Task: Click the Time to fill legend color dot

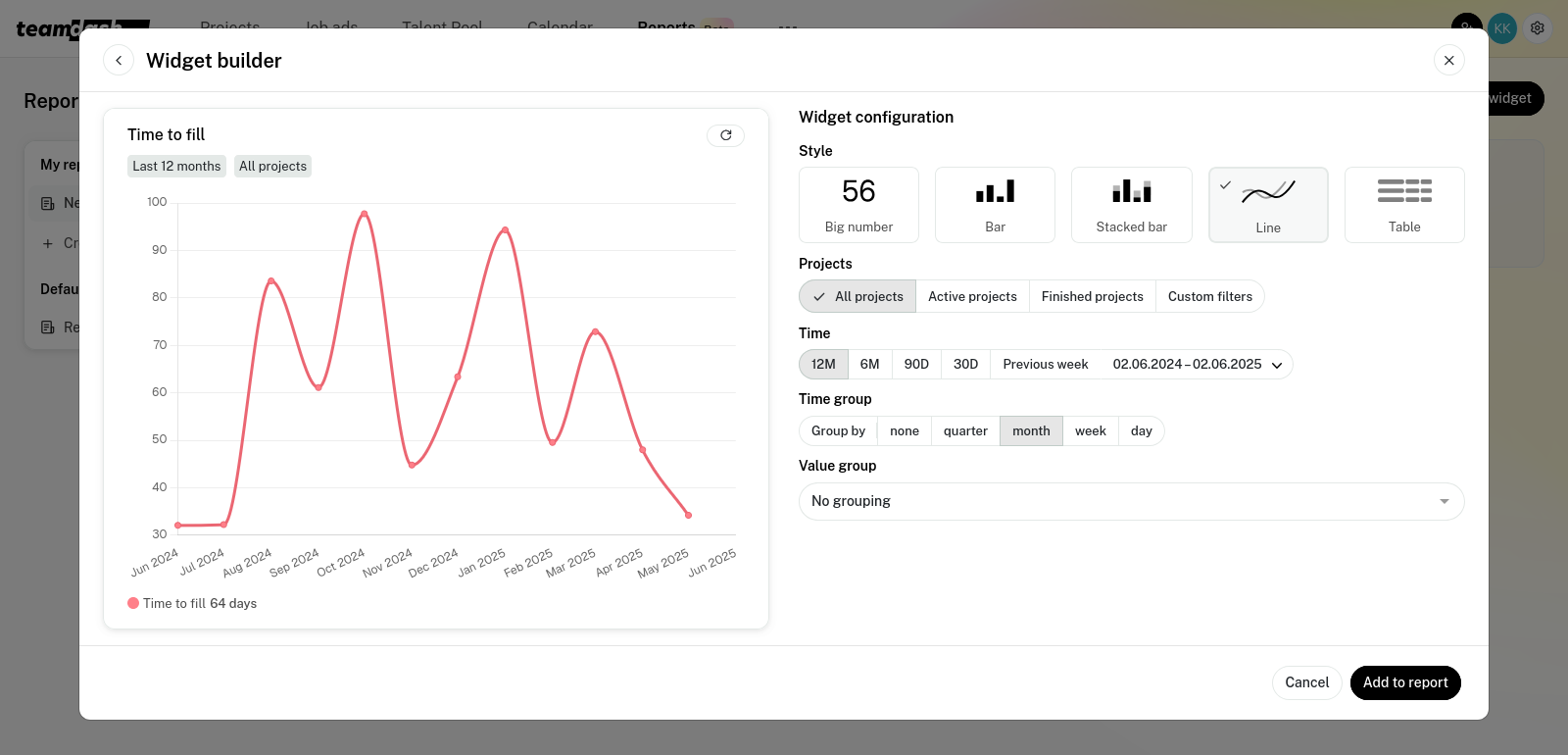Action: click(x=133, y=603)
